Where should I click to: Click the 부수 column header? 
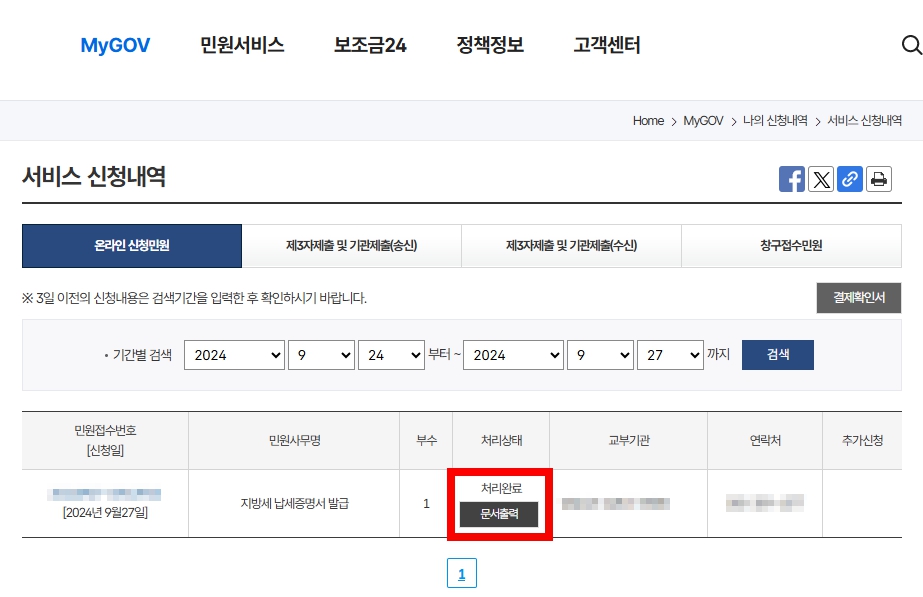click(427, 440)
